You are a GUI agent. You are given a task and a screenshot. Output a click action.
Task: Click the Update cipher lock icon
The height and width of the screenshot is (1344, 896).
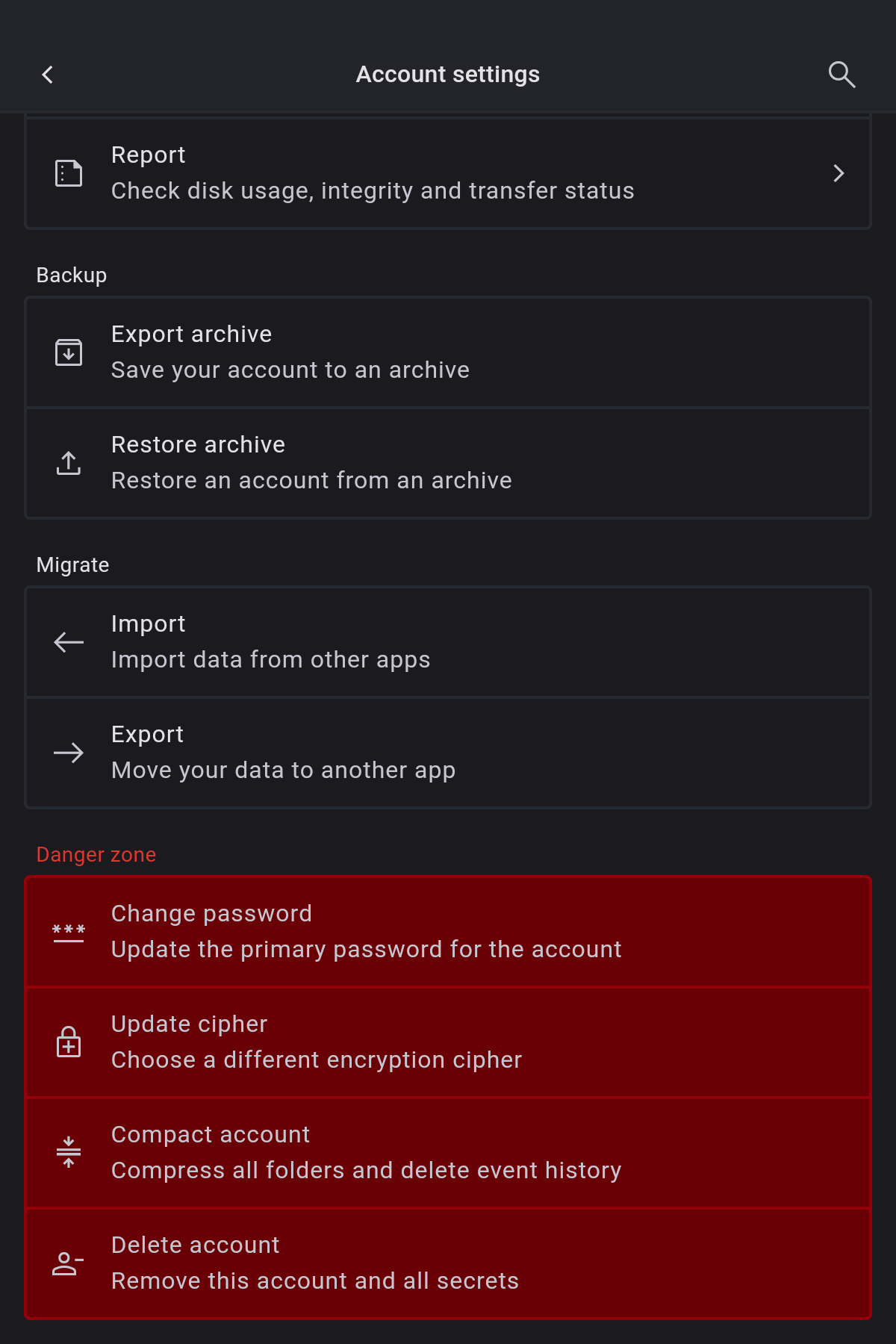coord(69,1042)
